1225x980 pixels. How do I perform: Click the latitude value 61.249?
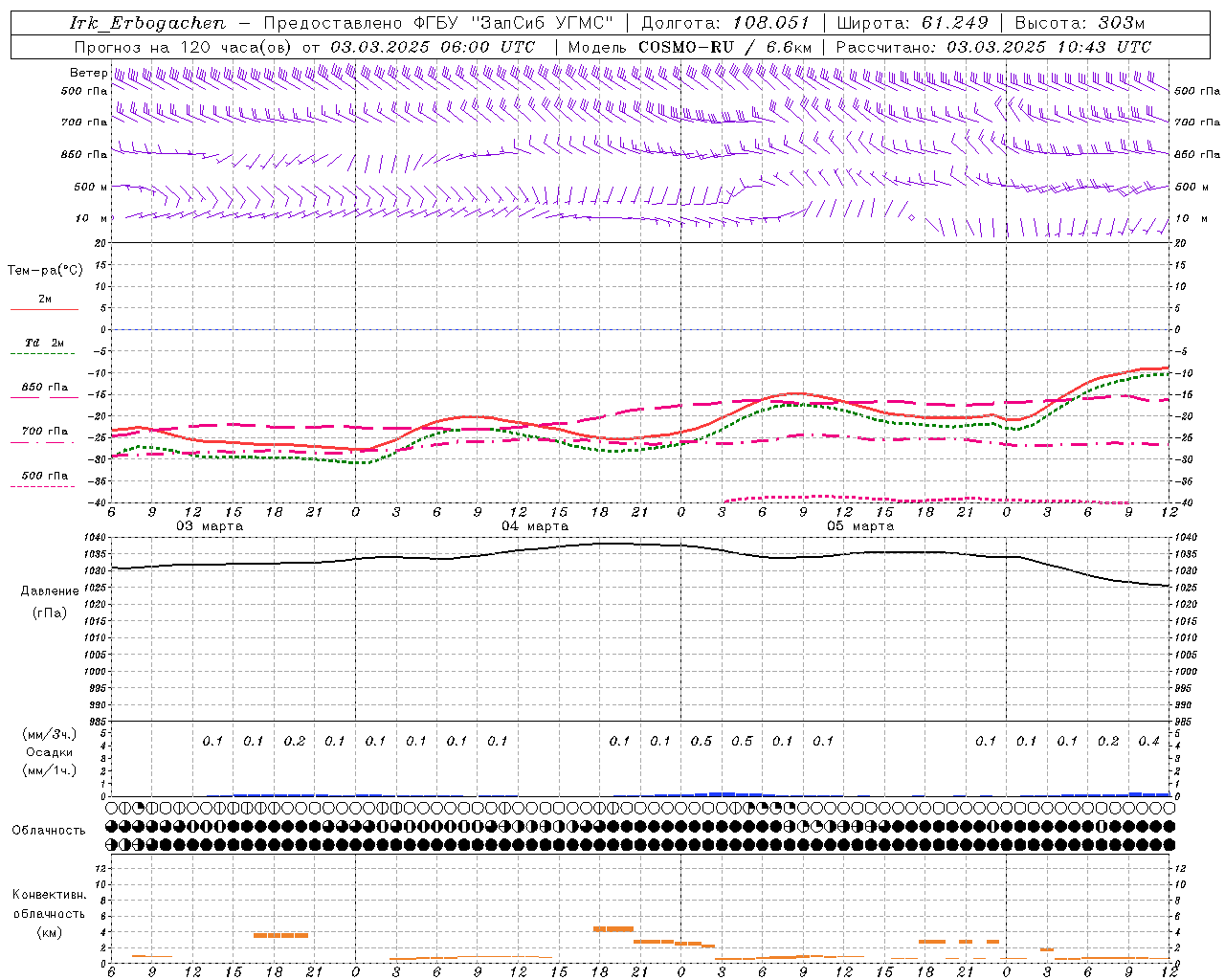955,23
